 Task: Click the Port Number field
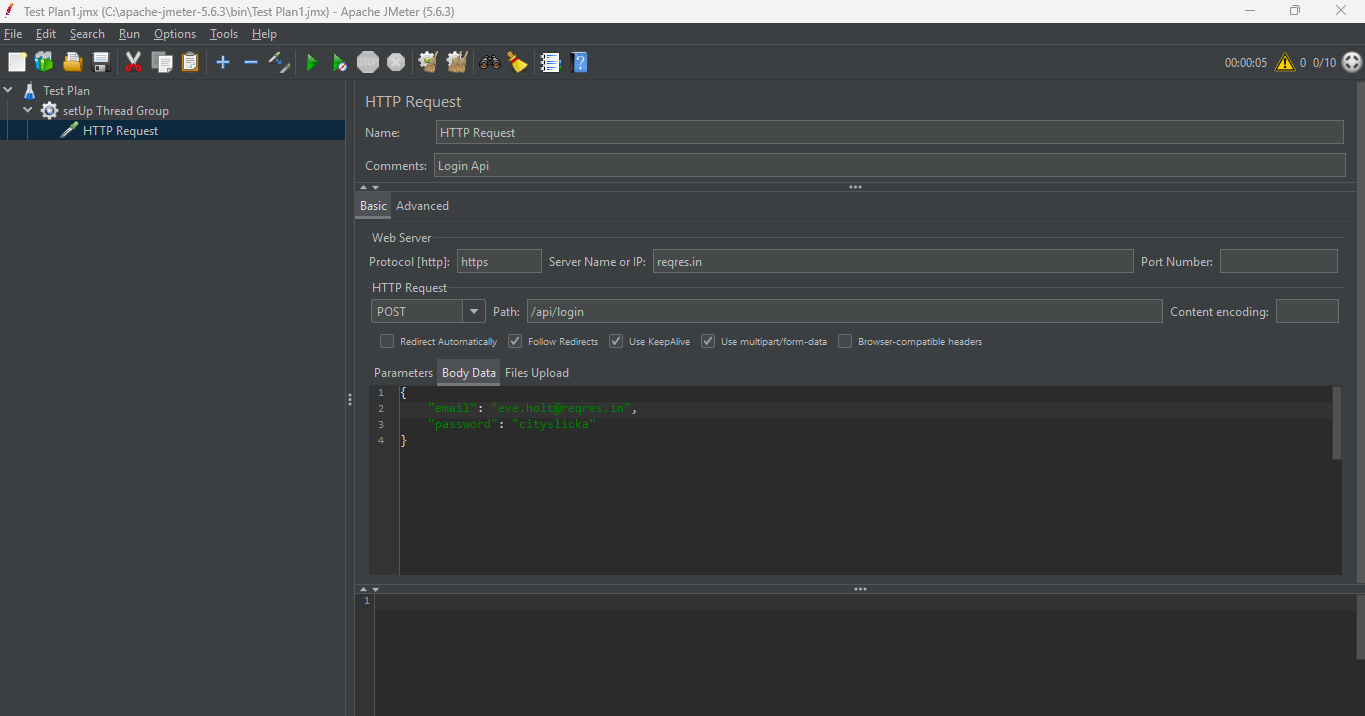(x=1278, y=261)
